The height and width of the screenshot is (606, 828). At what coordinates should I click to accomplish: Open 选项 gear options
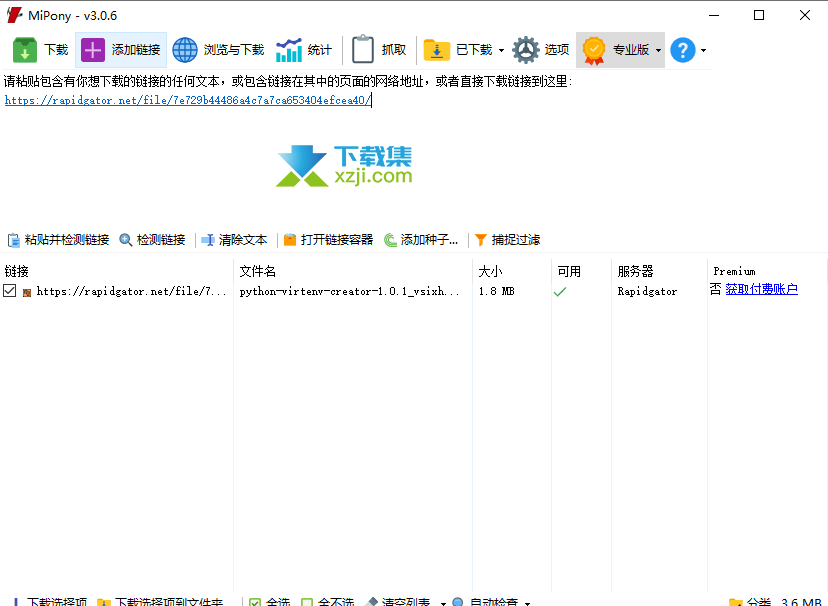(x=541, y=50)
